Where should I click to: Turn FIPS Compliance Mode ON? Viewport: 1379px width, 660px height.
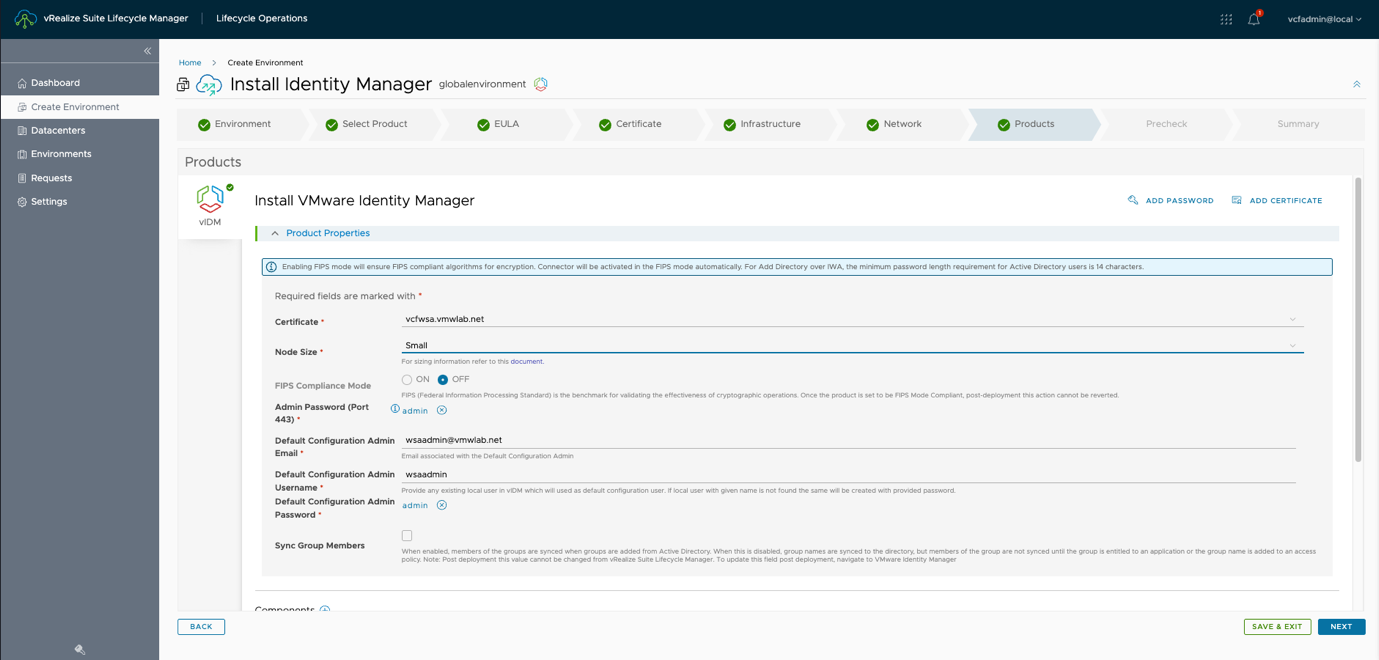pyautogui.click(x=407, y=380)
